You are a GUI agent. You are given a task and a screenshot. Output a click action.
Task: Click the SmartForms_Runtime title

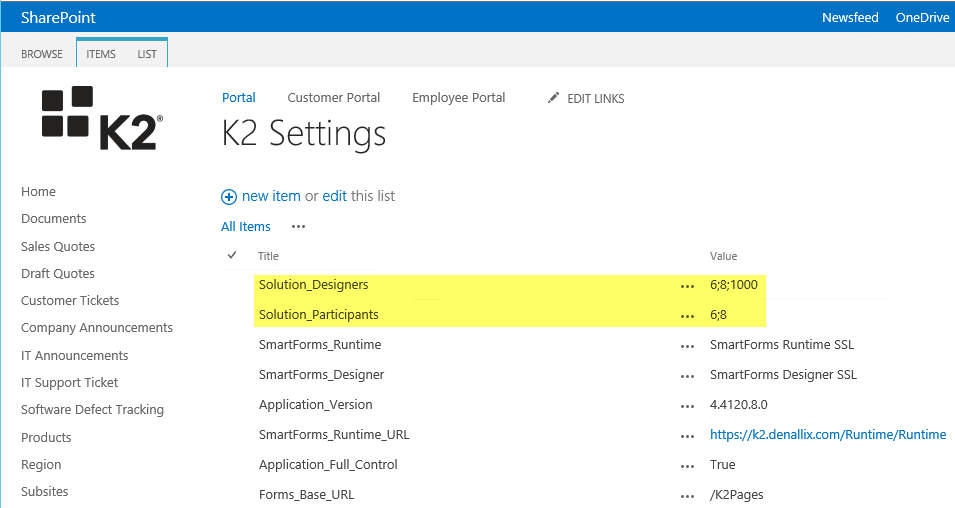point(320,344)
